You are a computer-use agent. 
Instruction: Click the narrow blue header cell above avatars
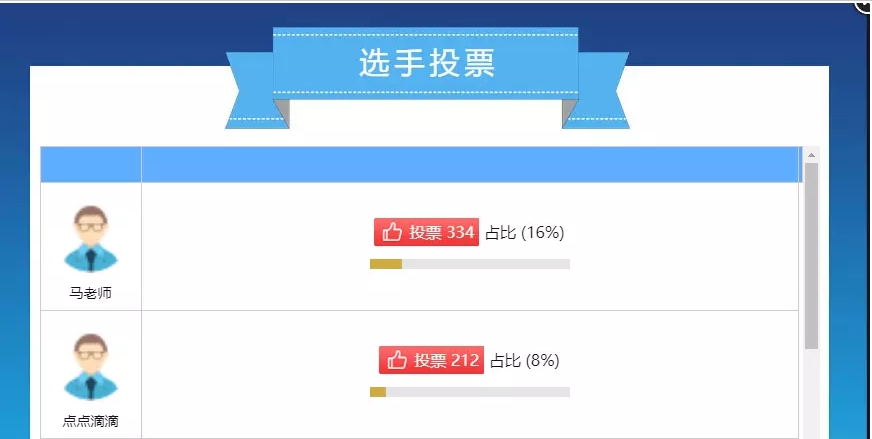point(91,165)
